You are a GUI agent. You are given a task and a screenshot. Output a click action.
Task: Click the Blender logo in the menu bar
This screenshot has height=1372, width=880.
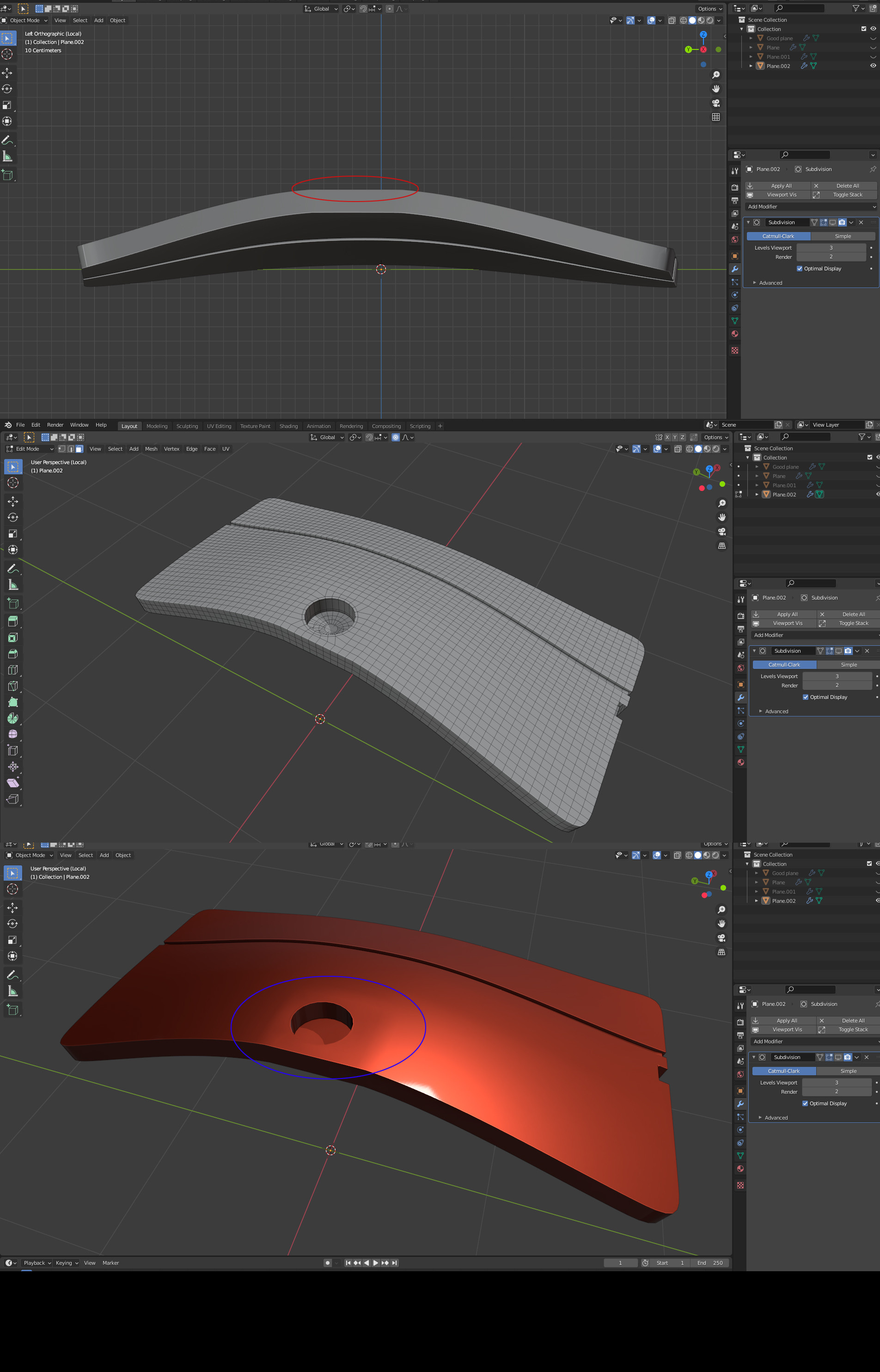(8, 425)
